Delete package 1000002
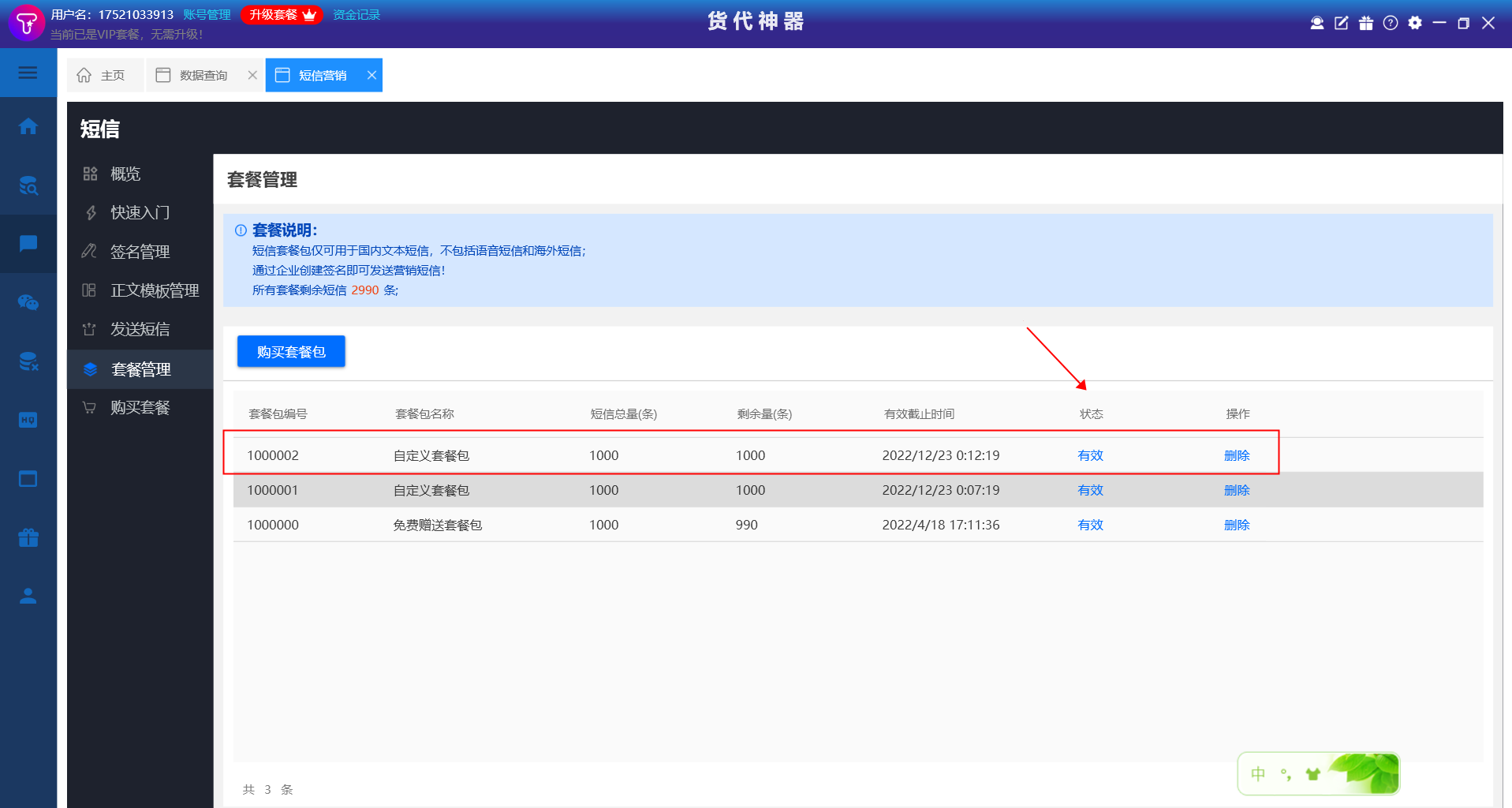The image size is (1512, 808). point(1237,455)
